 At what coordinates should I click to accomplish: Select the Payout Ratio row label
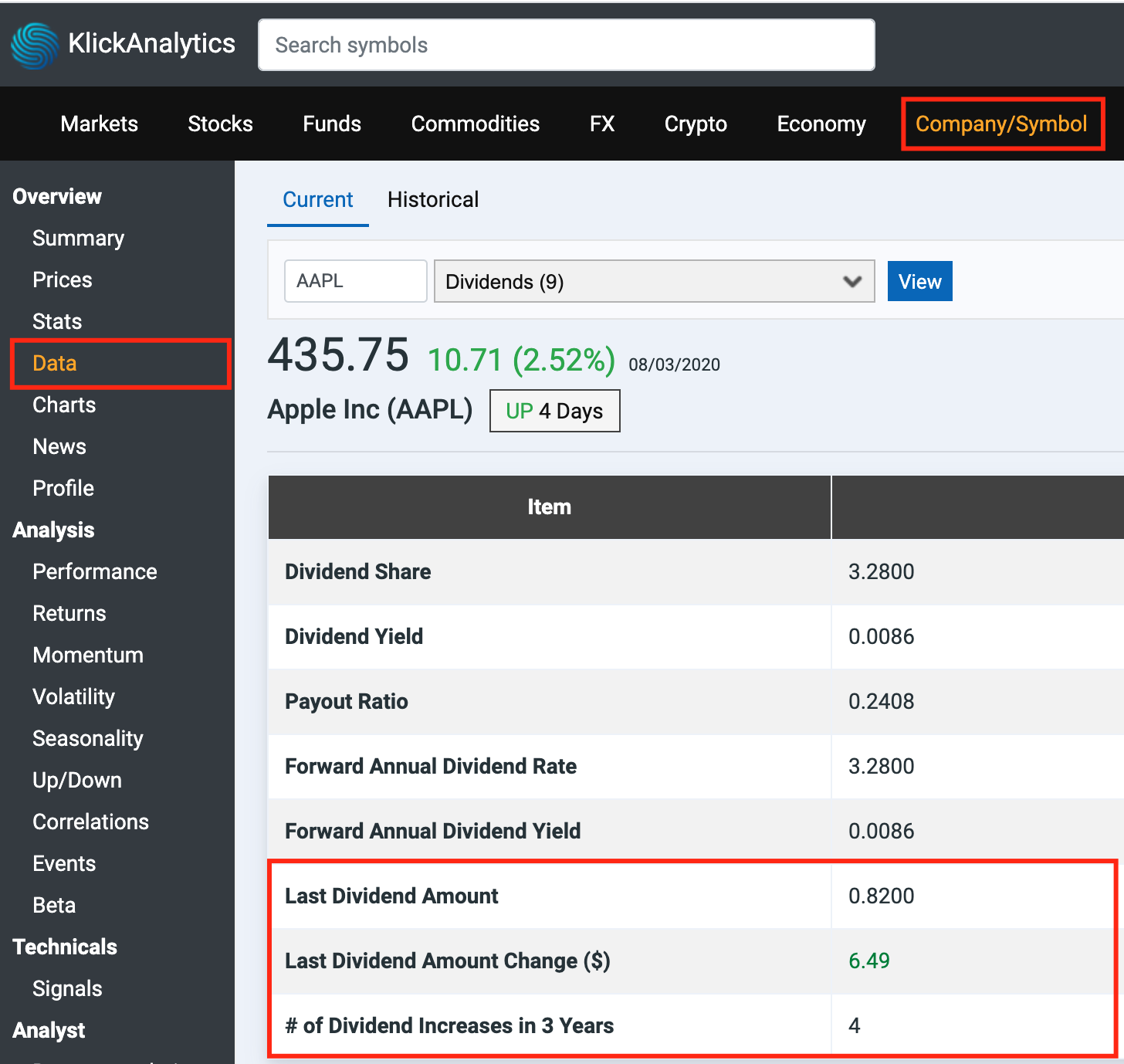pyautogui.click(x=347, y=701)
